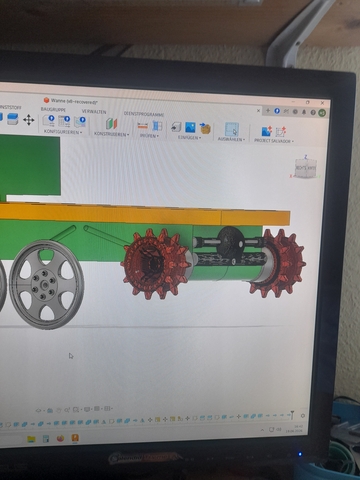Open the Project Salvador dropdown
The height and width of the screenshot is (480, 360).
tap(274, 141)
